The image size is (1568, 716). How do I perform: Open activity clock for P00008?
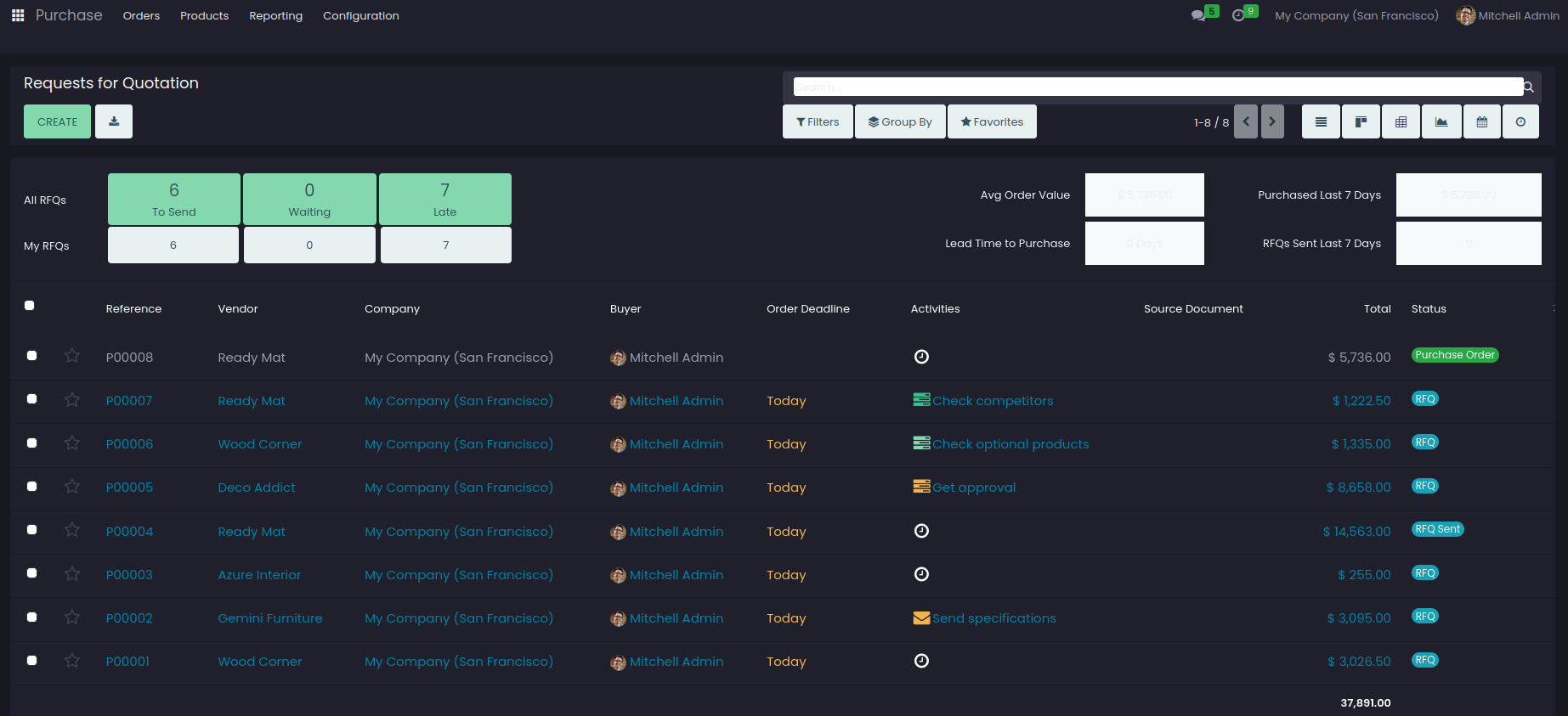click(921, 357)
